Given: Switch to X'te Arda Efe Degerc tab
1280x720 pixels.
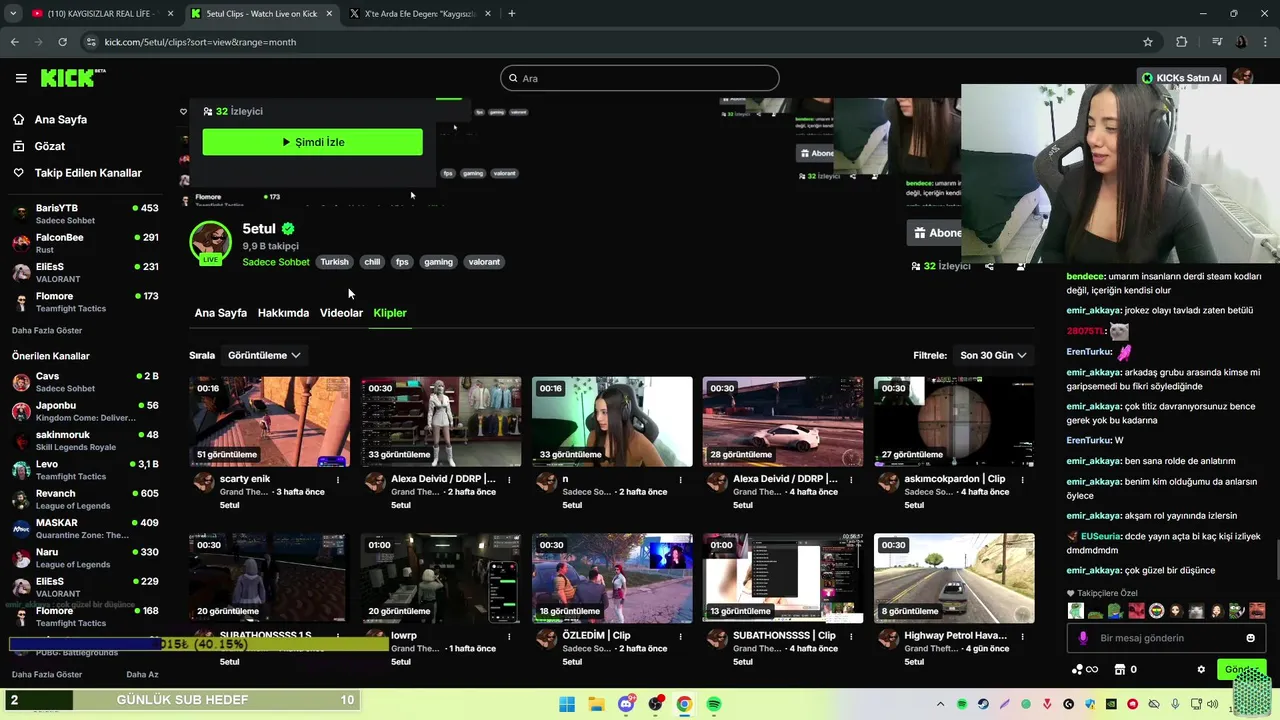Looking at the screenshot, I should click(420, 14).
